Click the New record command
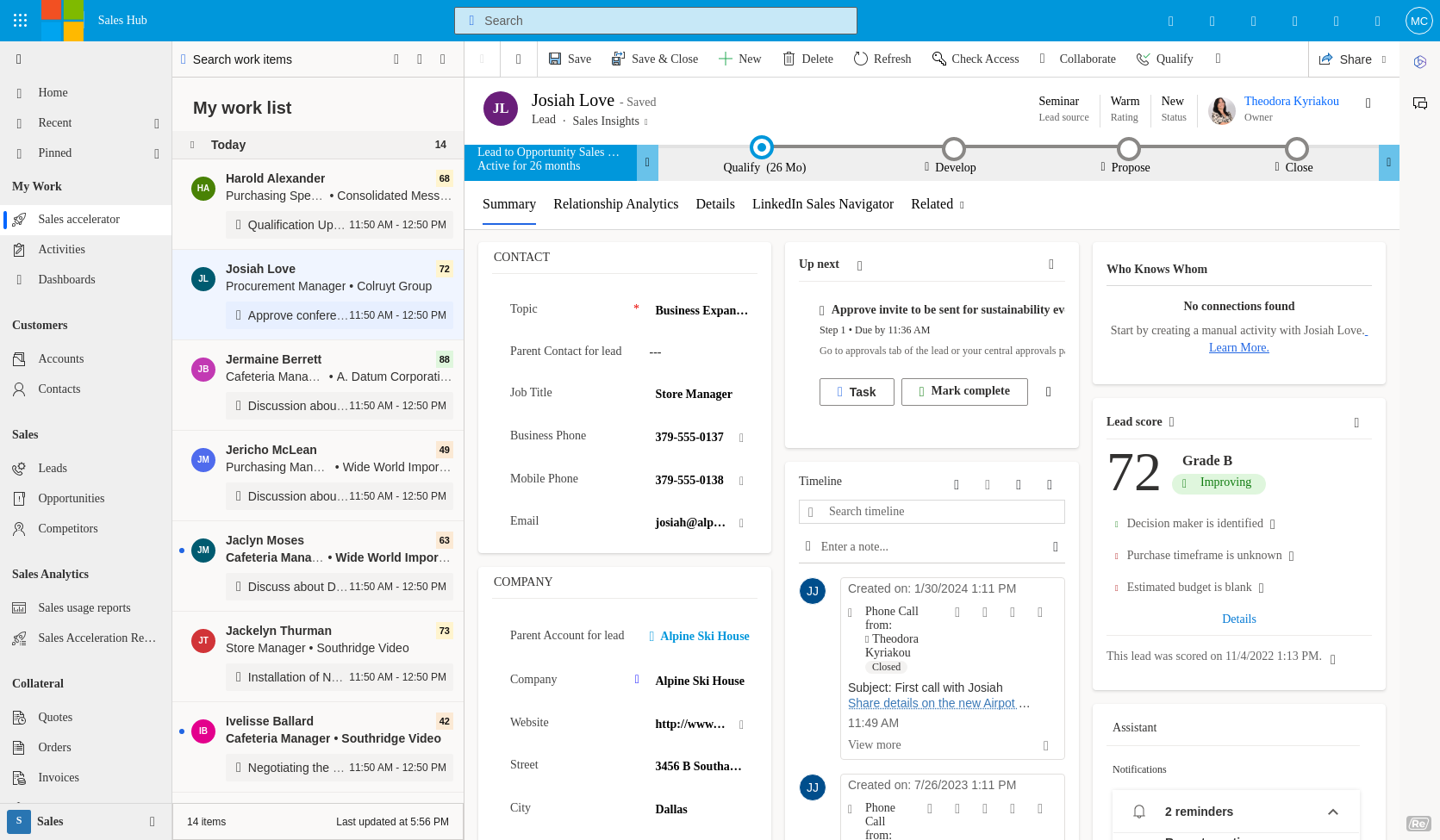Image resolution: width=1440 pixels, height=840 pixels. (740, 59)
